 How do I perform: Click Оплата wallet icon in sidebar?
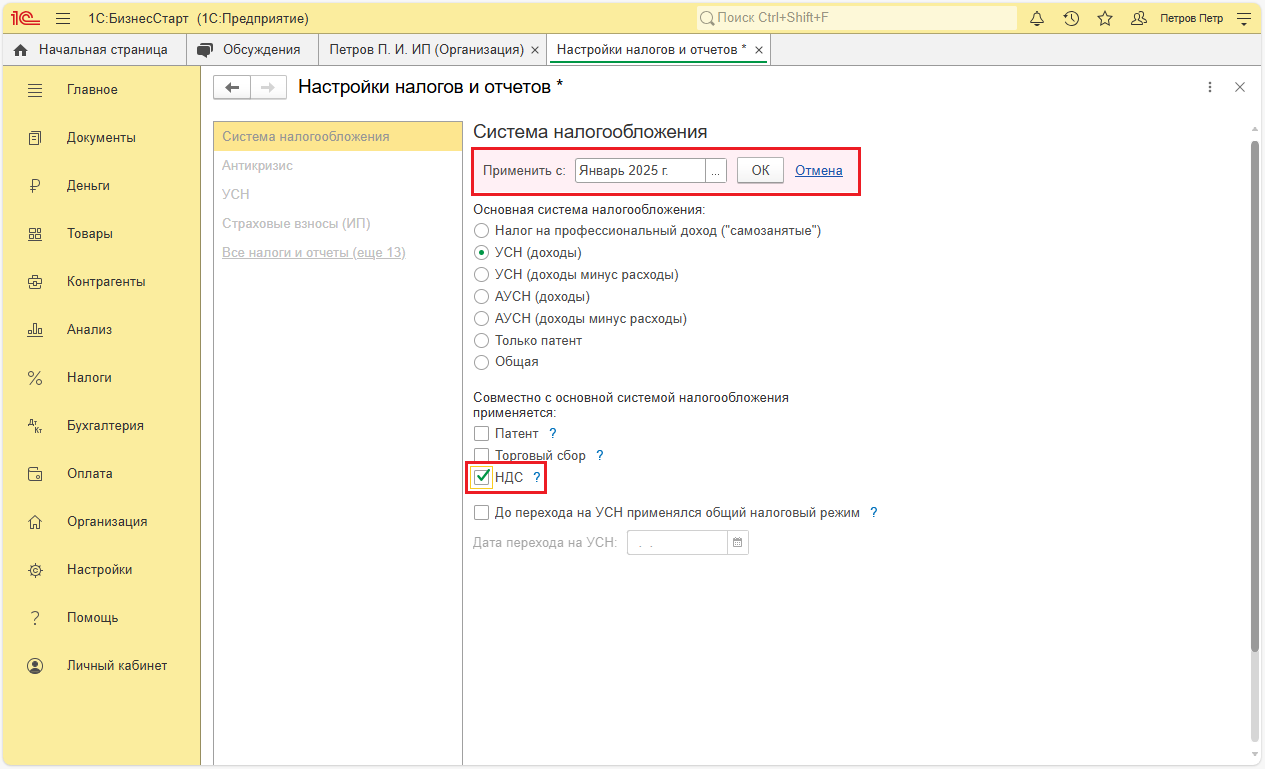click(x=35, y=474)
